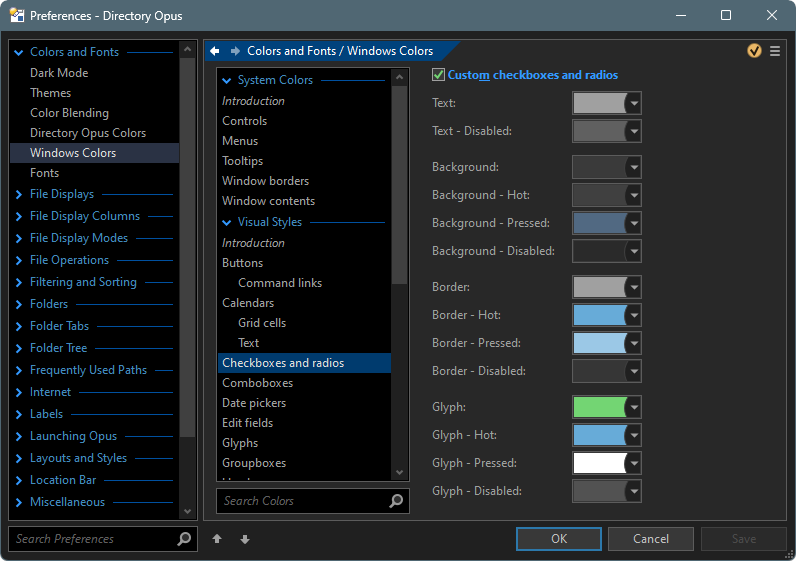
Task: Expand the Folder Tabs category
Action: (x=19, y=326)
